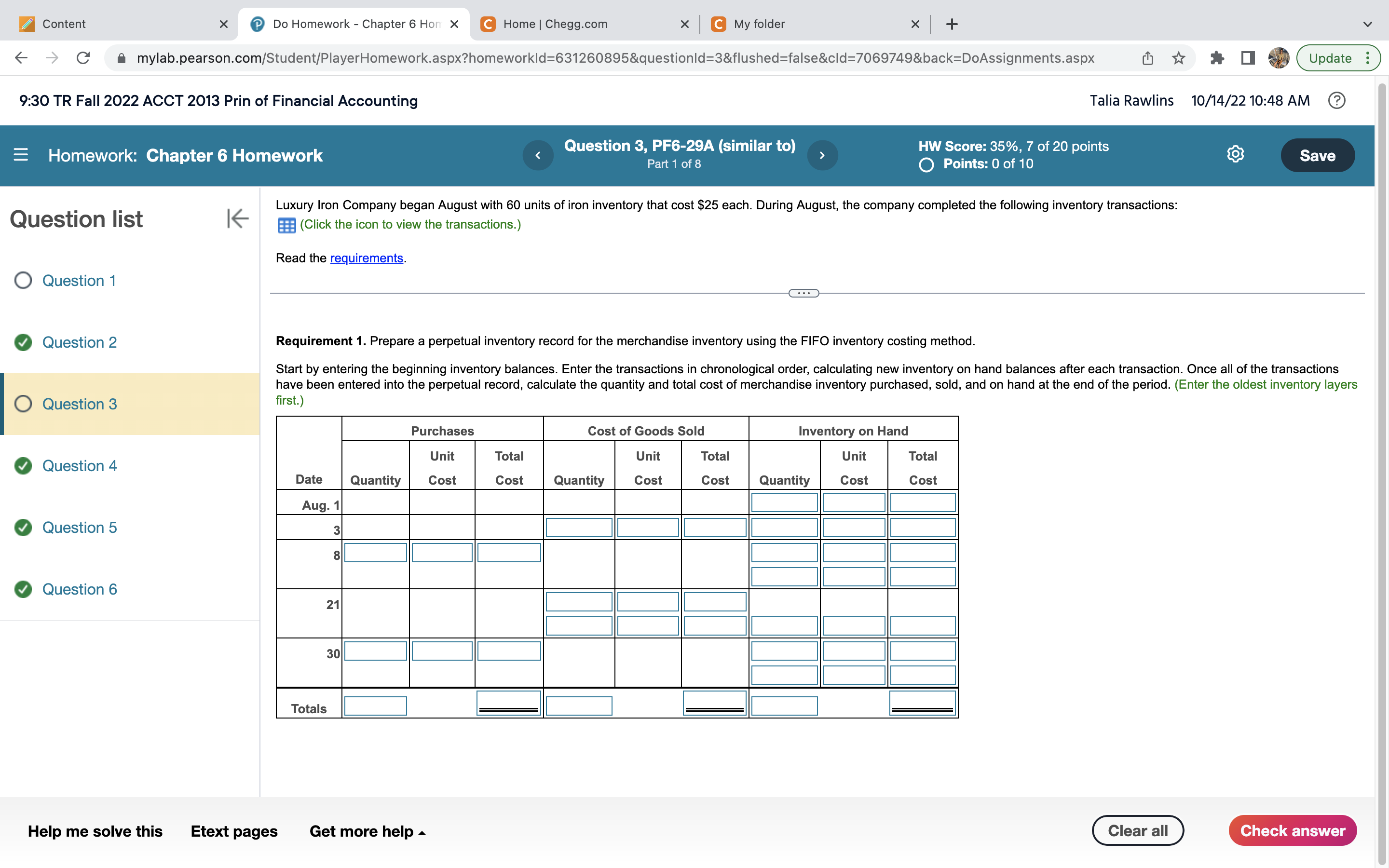The width and height of the screenshot is (1389, 868).
Task: Open the hamburger menu beside Homework title
Action: click(21, 155)
